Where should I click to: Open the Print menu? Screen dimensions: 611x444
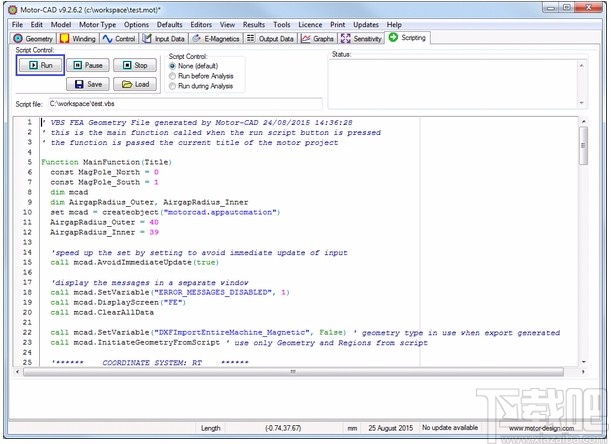337,25
